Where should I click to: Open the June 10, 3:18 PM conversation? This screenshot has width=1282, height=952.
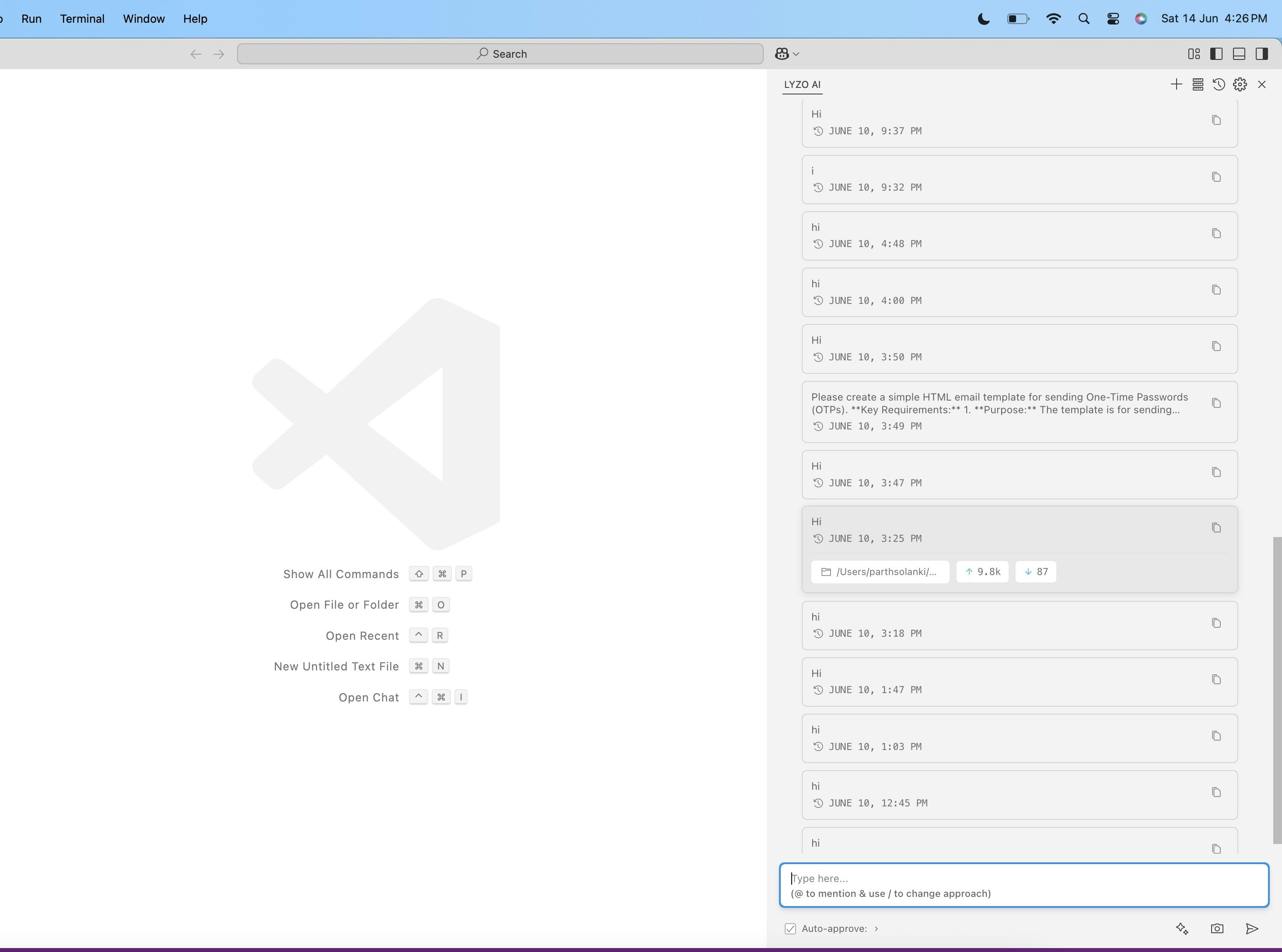click(x=1019, y=625)
